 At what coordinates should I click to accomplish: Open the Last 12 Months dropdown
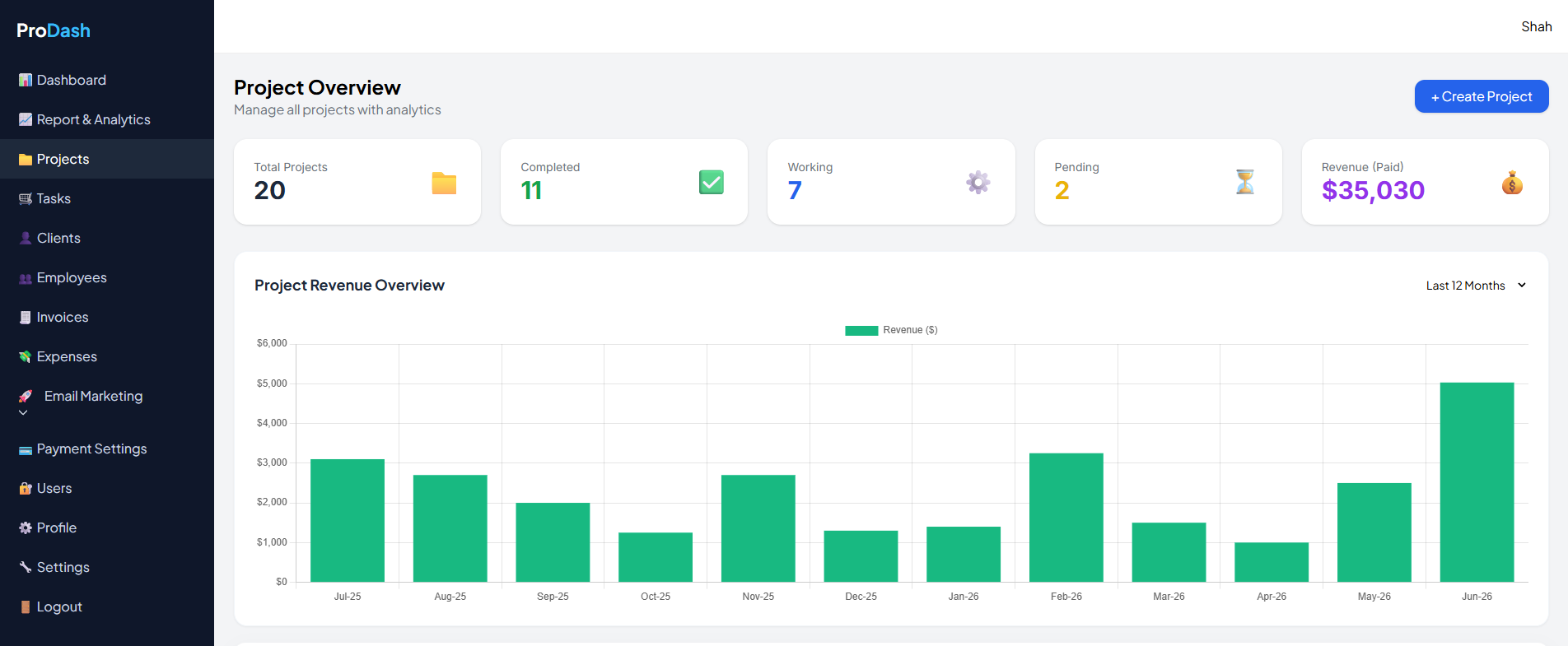coord(1477,286)
